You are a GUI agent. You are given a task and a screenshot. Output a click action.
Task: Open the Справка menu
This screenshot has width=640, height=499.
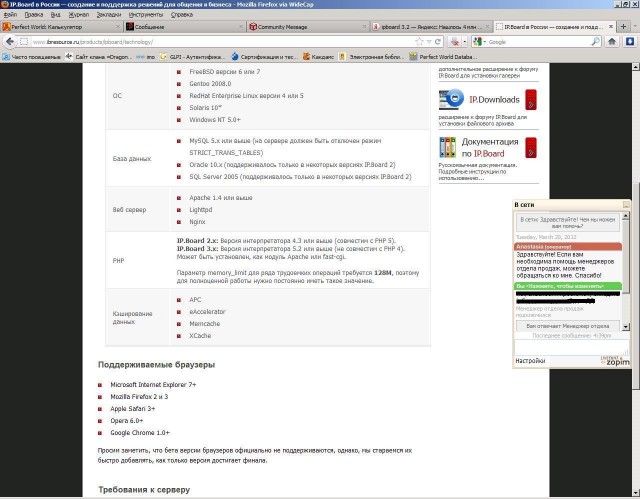(182, 15)
